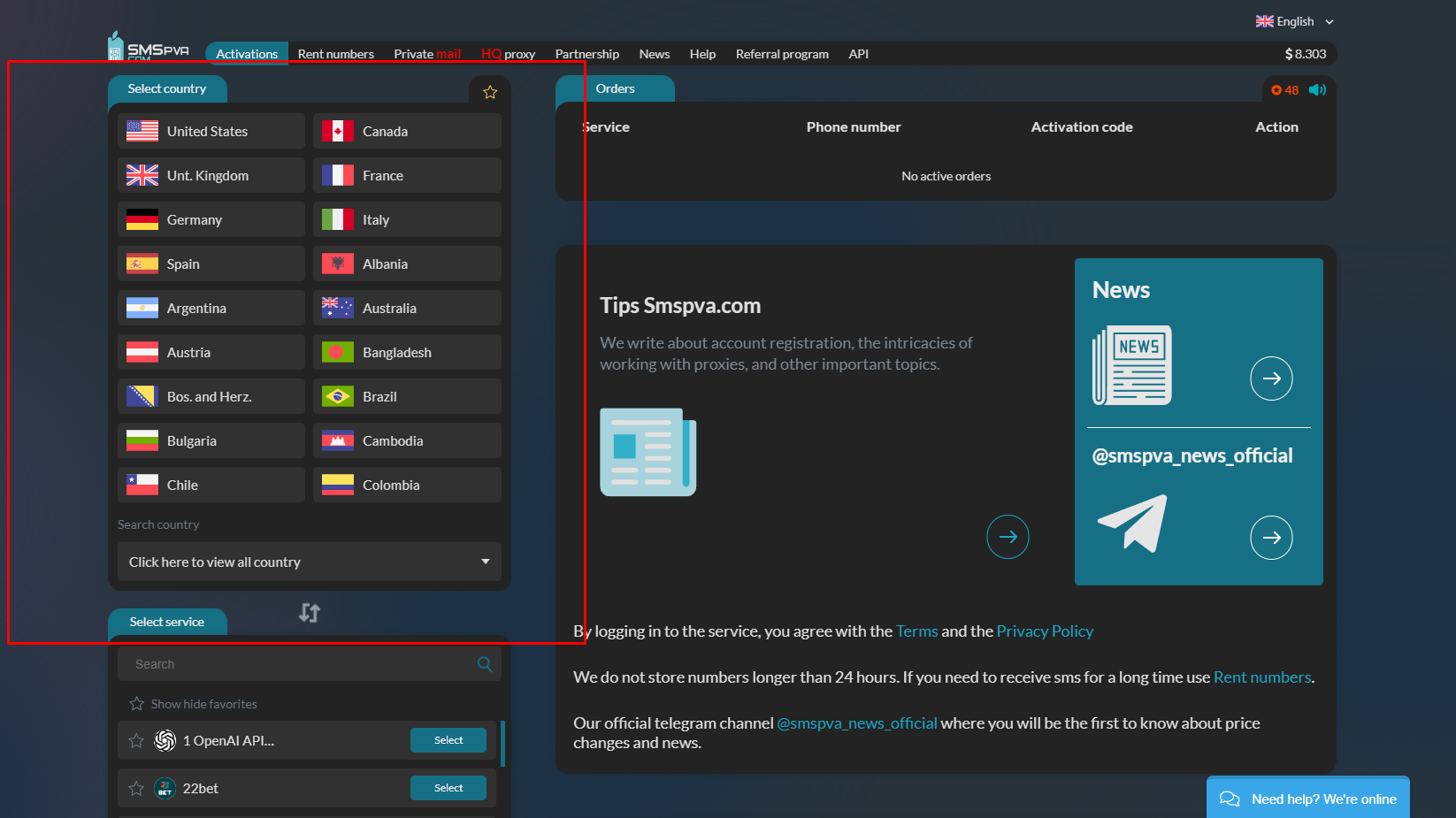This screenshot has width=1456, height=818.
Task: Click the Argentina flag
Action: pyautogui.click(x=142, y=308)
